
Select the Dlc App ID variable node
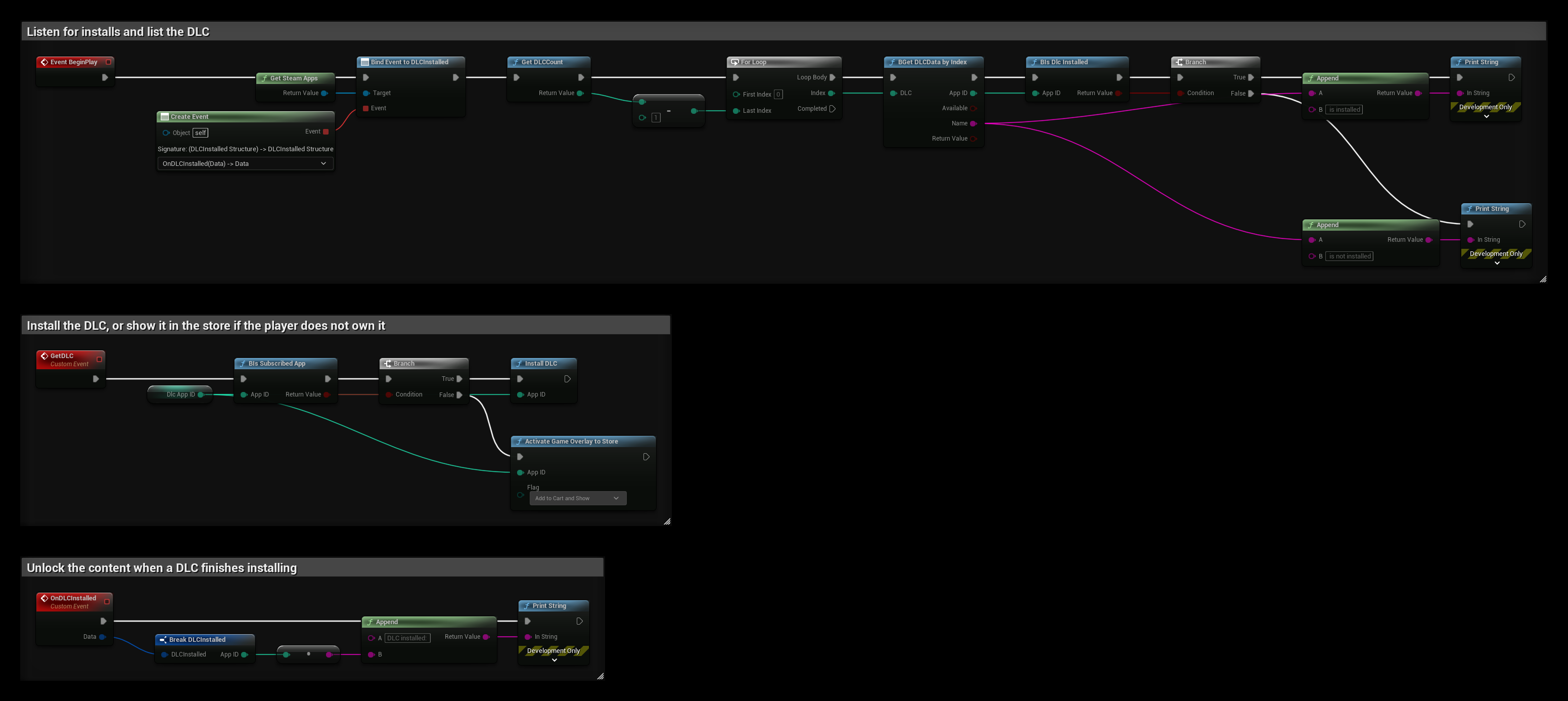point(180,395)
